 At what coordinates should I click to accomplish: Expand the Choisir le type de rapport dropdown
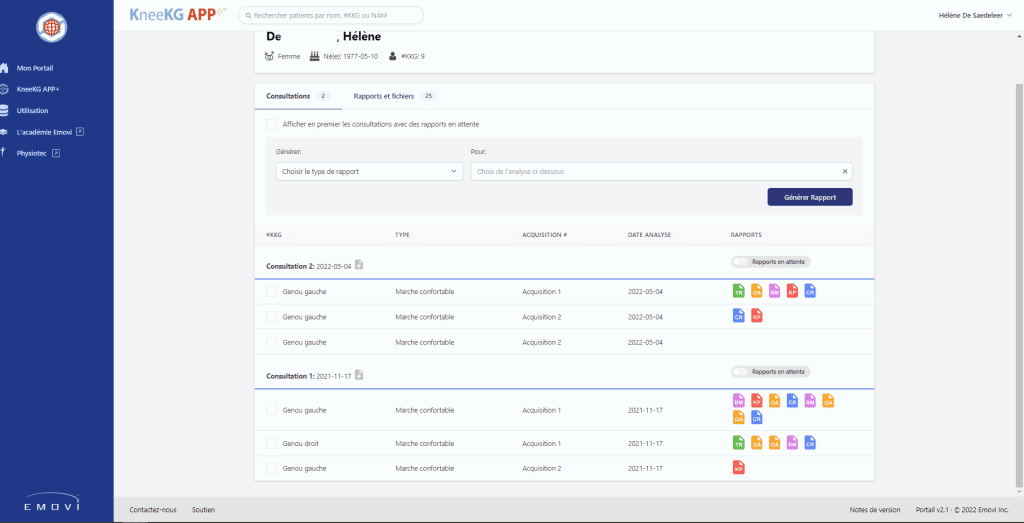[369, 171]
